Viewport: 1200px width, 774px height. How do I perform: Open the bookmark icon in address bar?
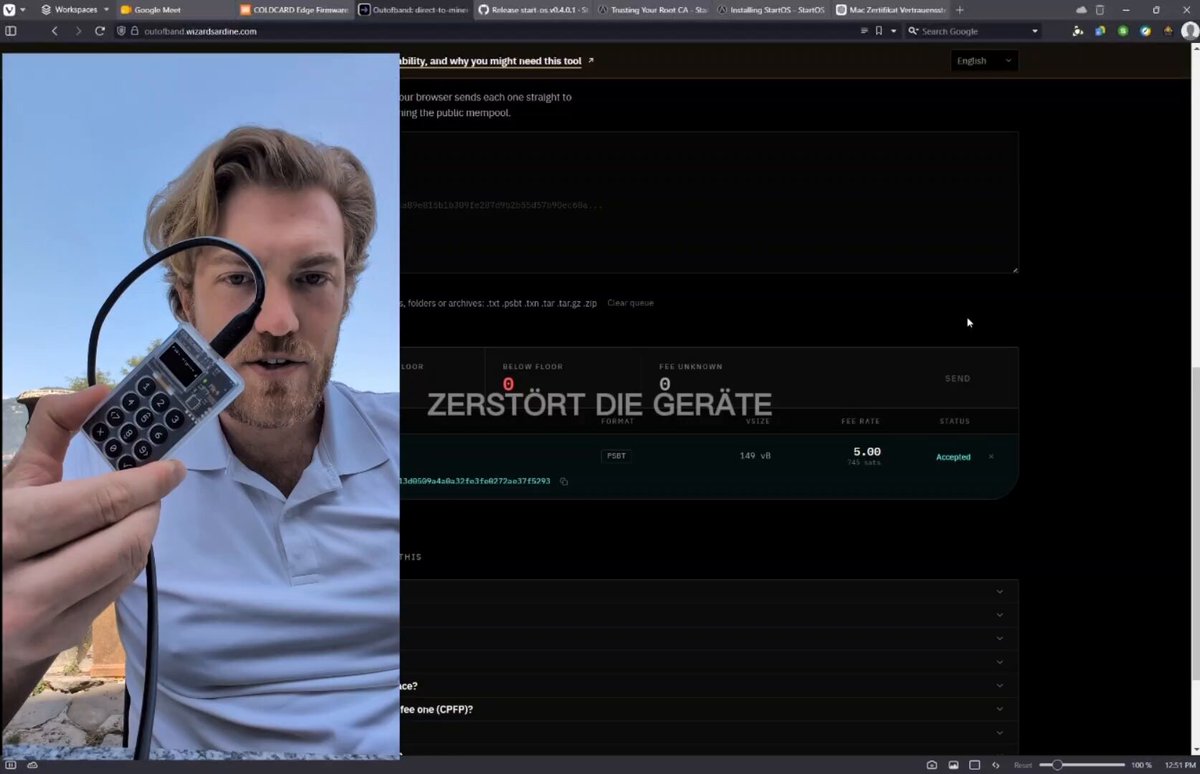point(878,31)
